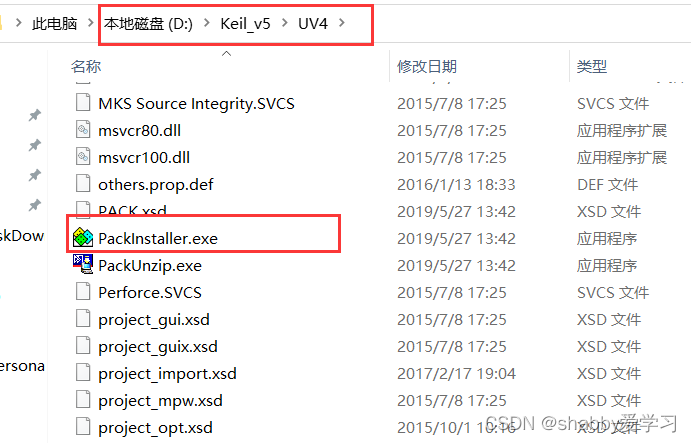Expand the chevron after 此电脑 in the path

(91, 24)
